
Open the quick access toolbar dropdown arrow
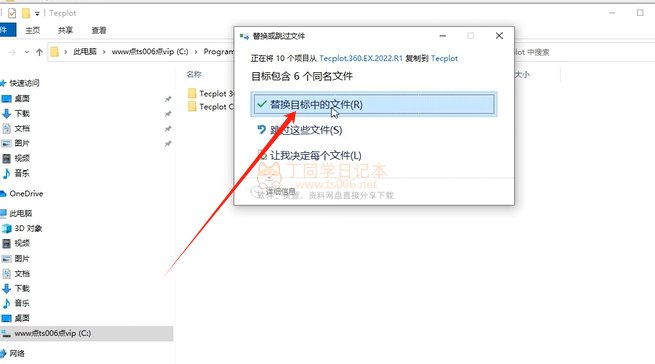coord(37,14)
